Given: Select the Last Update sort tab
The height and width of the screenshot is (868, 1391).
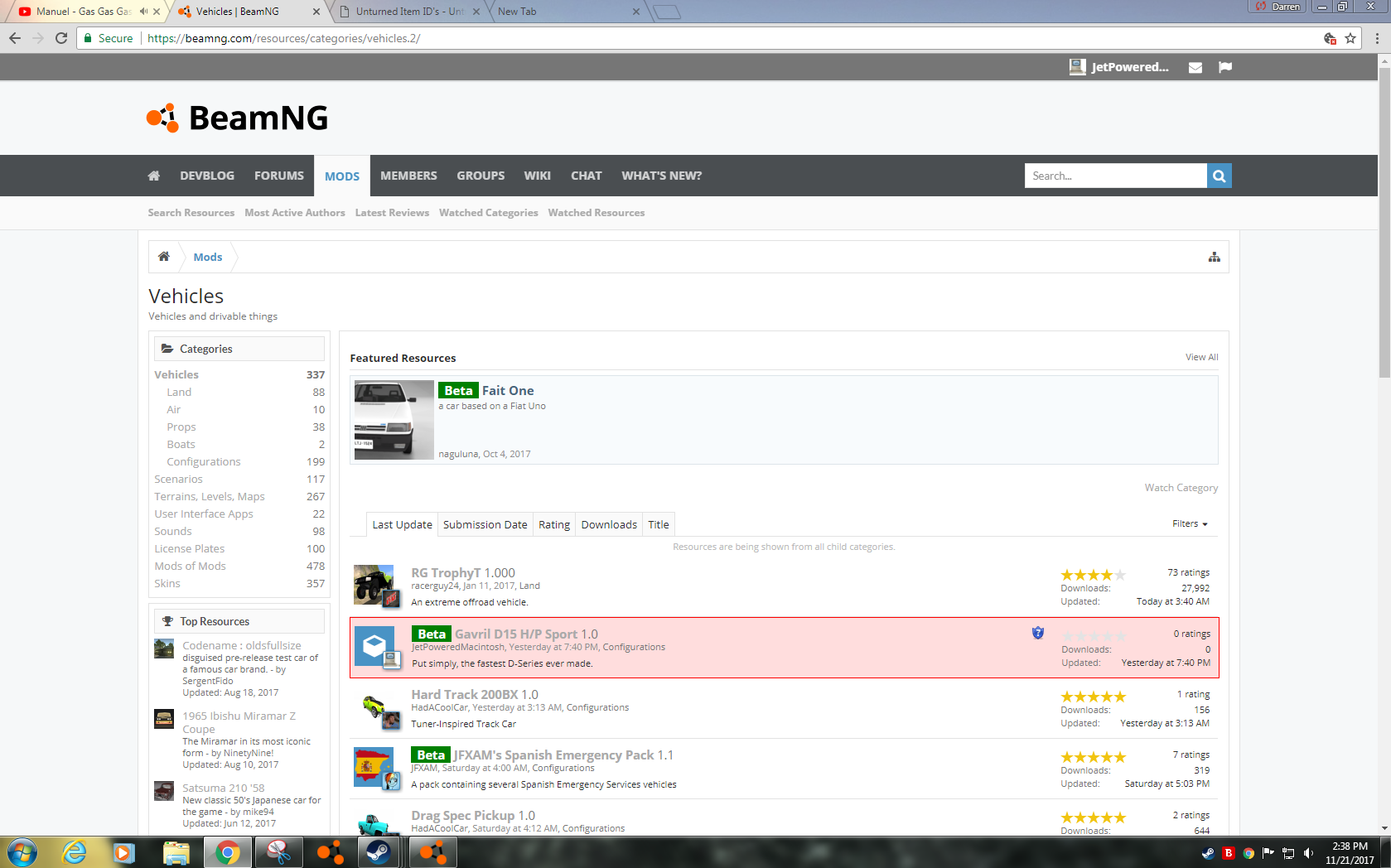Looking at the screenshot, I should (x=402, y=524).
